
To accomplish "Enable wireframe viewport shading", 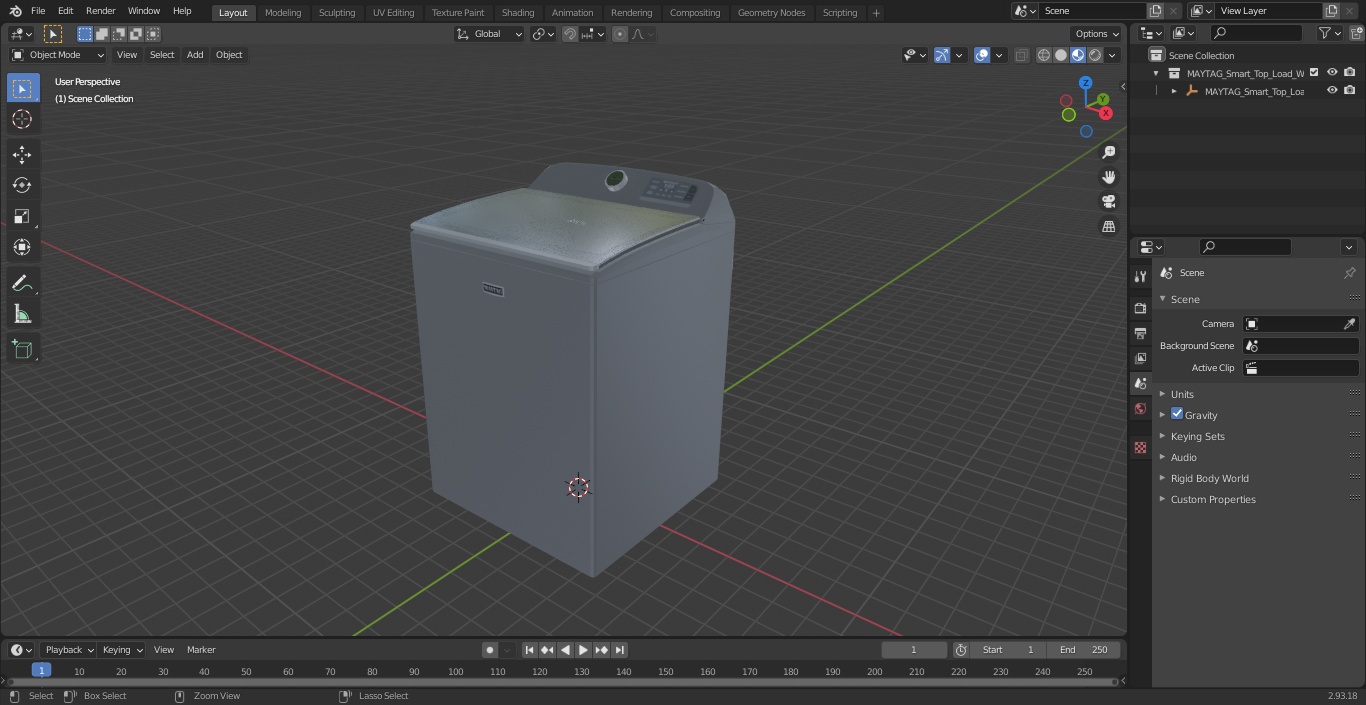I will (x=1043, y=55).
